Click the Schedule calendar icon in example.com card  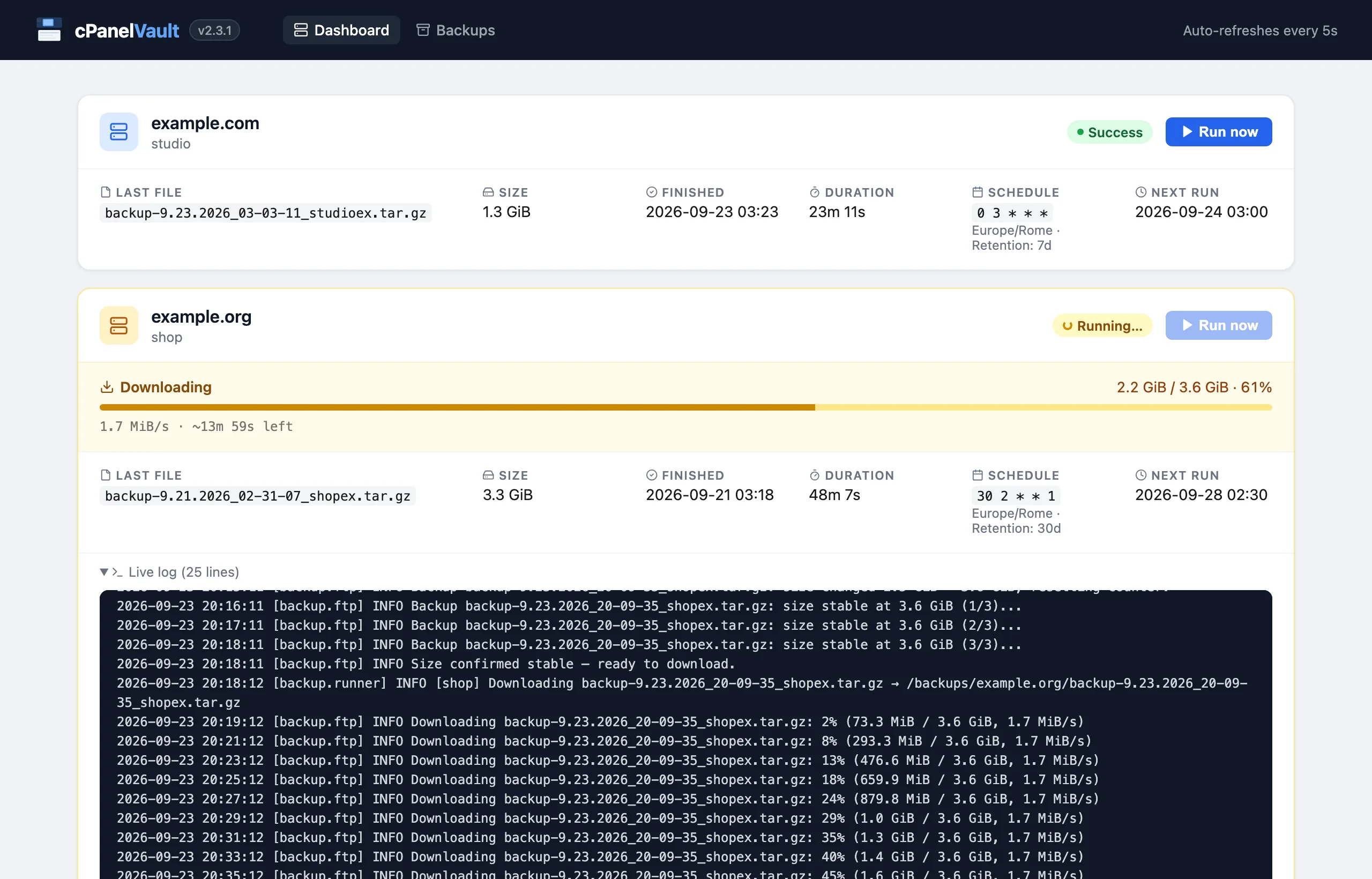pyautogui.click(x=978, y=192)
